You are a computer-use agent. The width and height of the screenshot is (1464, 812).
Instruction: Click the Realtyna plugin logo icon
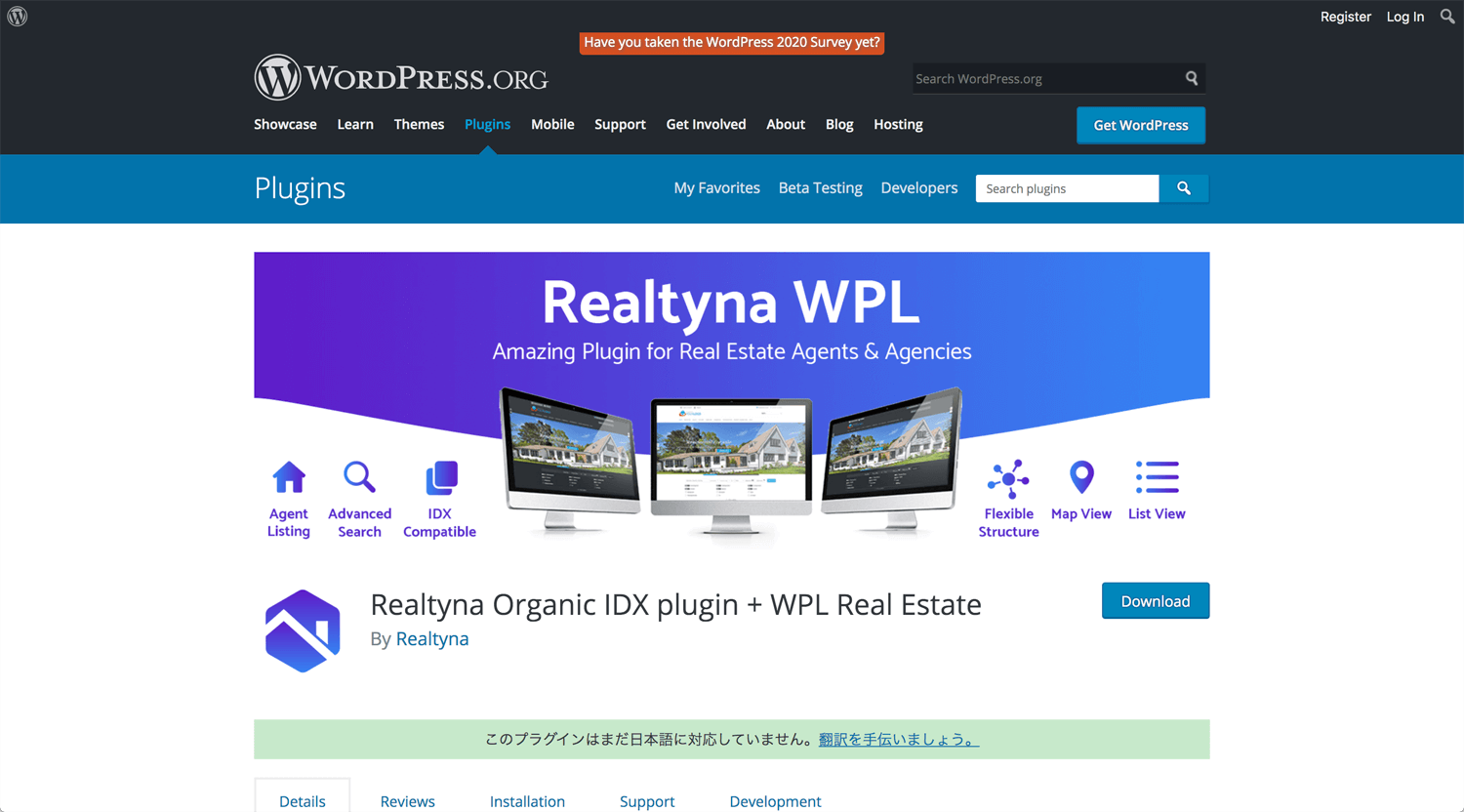pyautogui.click(x=303, y=630)
